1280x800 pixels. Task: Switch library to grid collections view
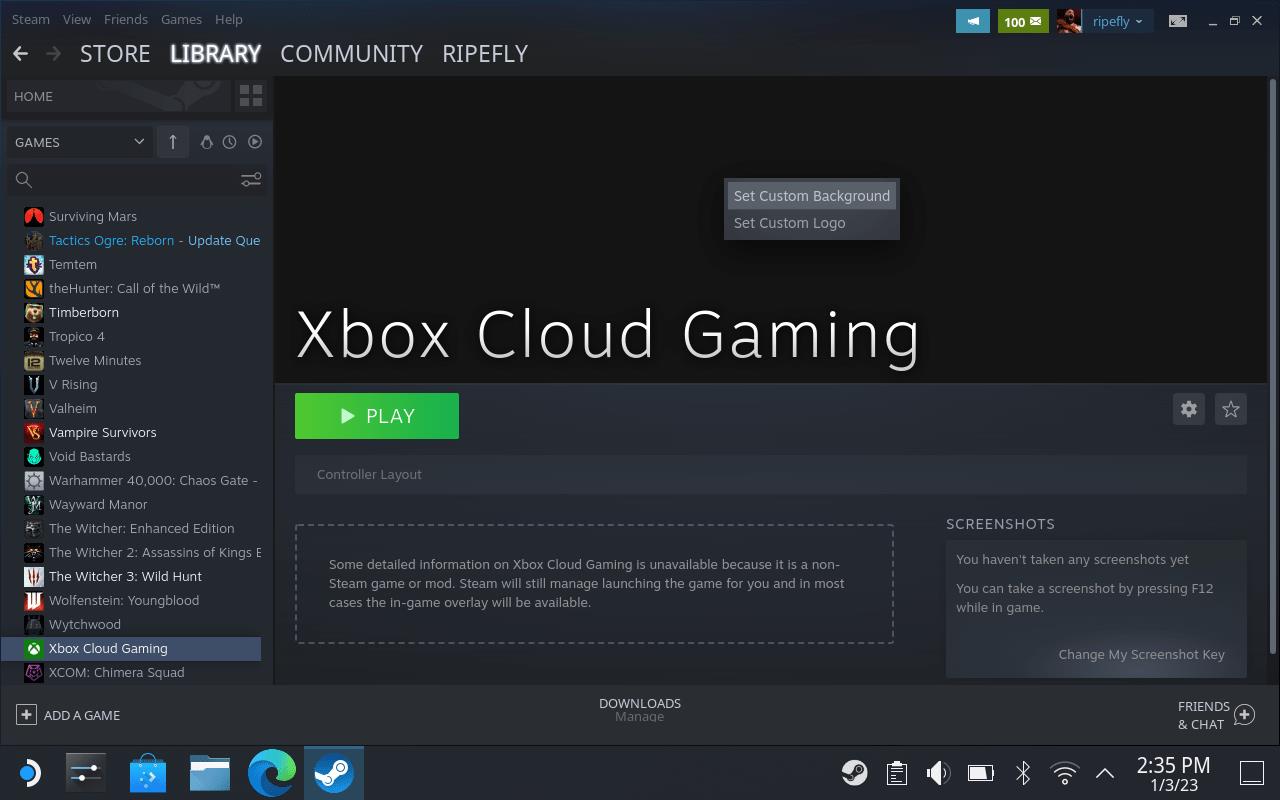(251, 96)
